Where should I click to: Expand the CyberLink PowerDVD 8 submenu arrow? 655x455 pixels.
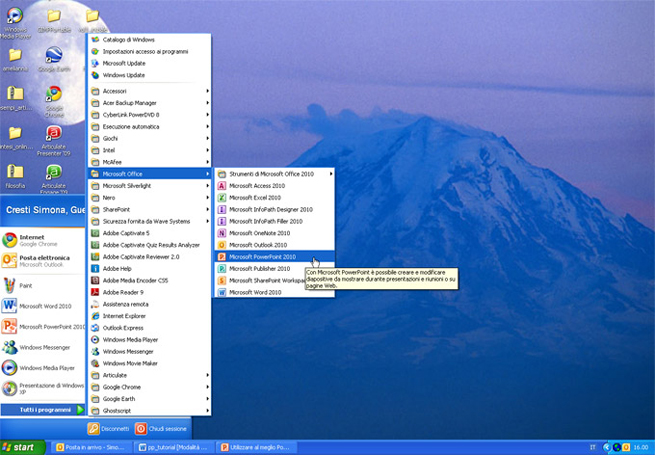pyautogui.click(x=207, y=114)
